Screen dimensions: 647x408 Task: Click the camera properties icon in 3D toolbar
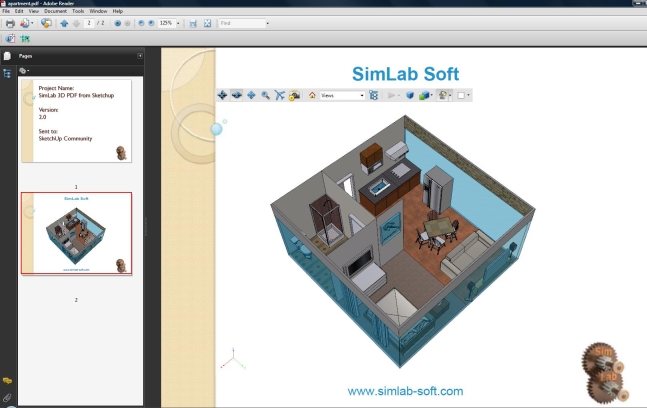coord(294,95)
